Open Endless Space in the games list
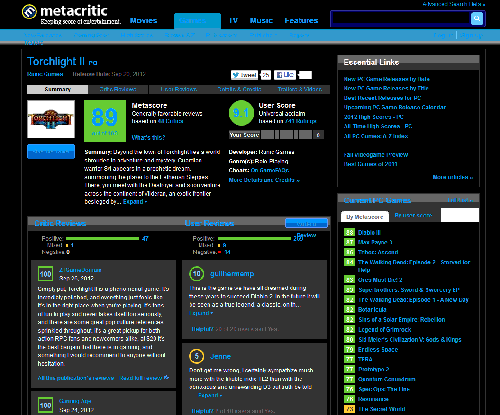Screen dimensions: 500x415 [x=378, y=349]
